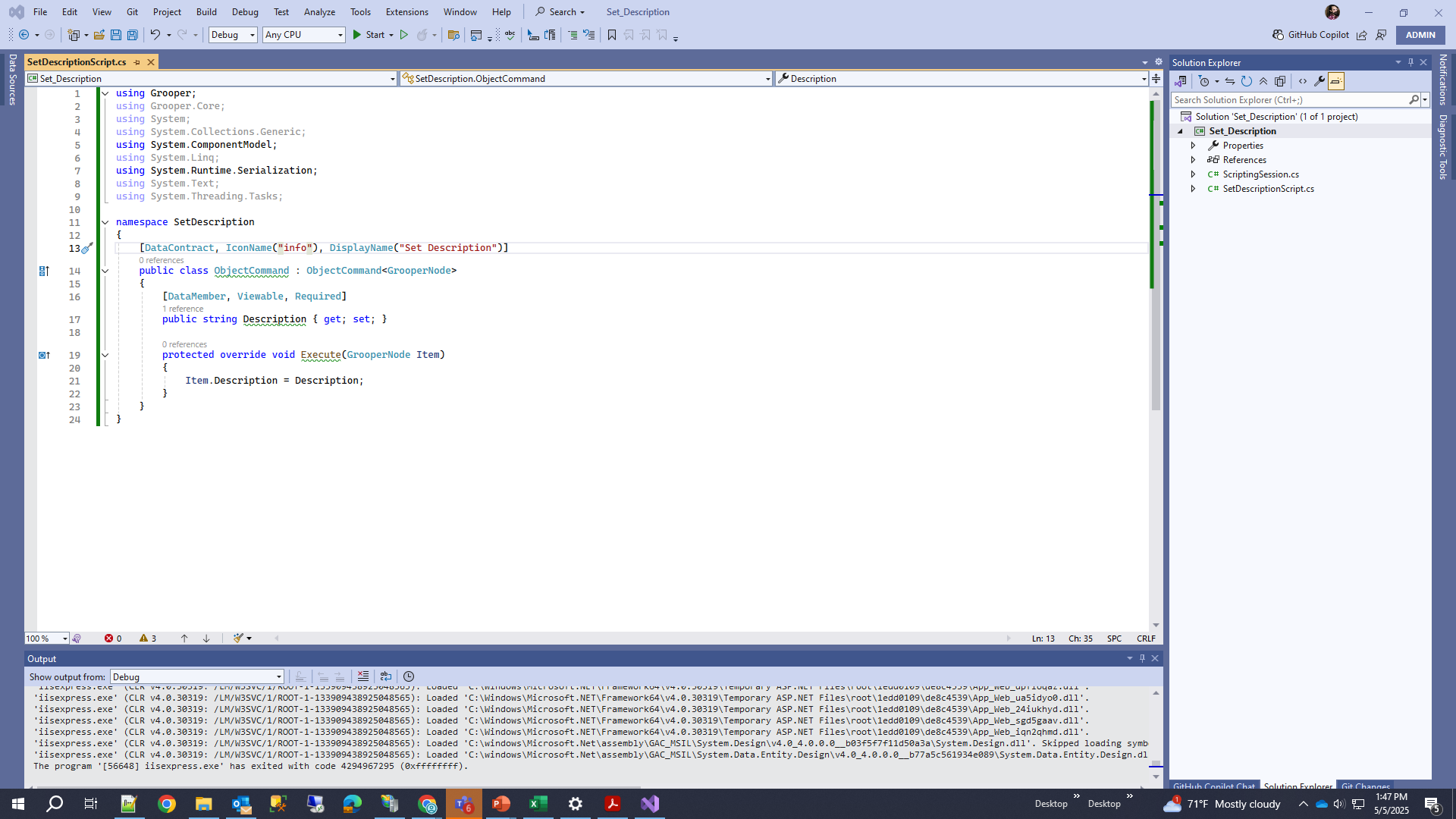Toggle Output pane timestamps clock icon
The width and height of the screenshot is (1456, 819).
point(409,676)
